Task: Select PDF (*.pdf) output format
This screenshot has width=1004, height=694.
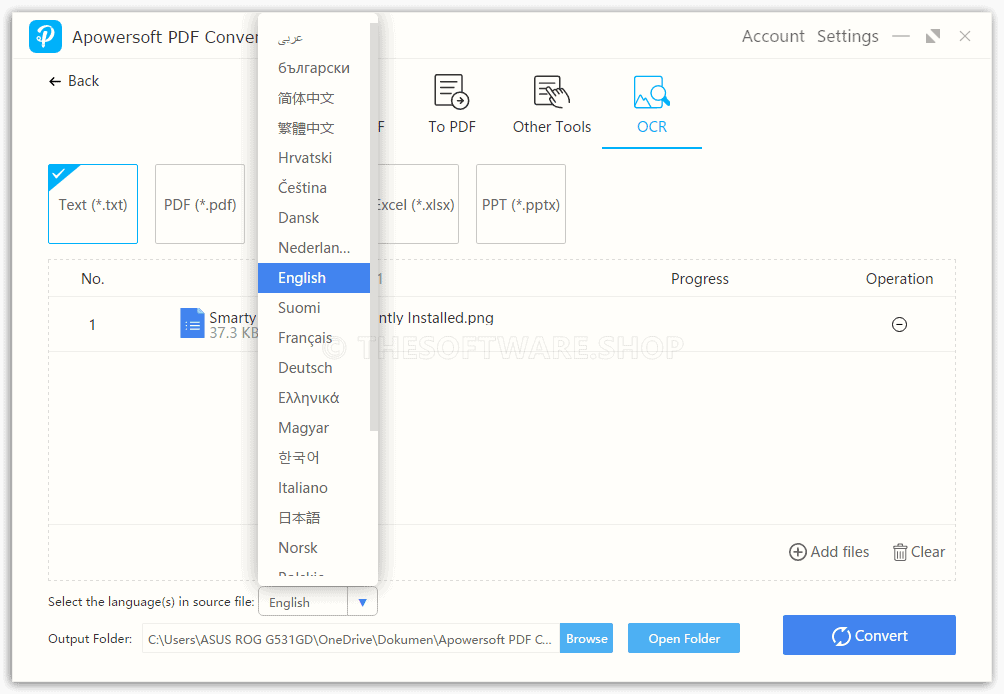Action: [x=200, y=204]
